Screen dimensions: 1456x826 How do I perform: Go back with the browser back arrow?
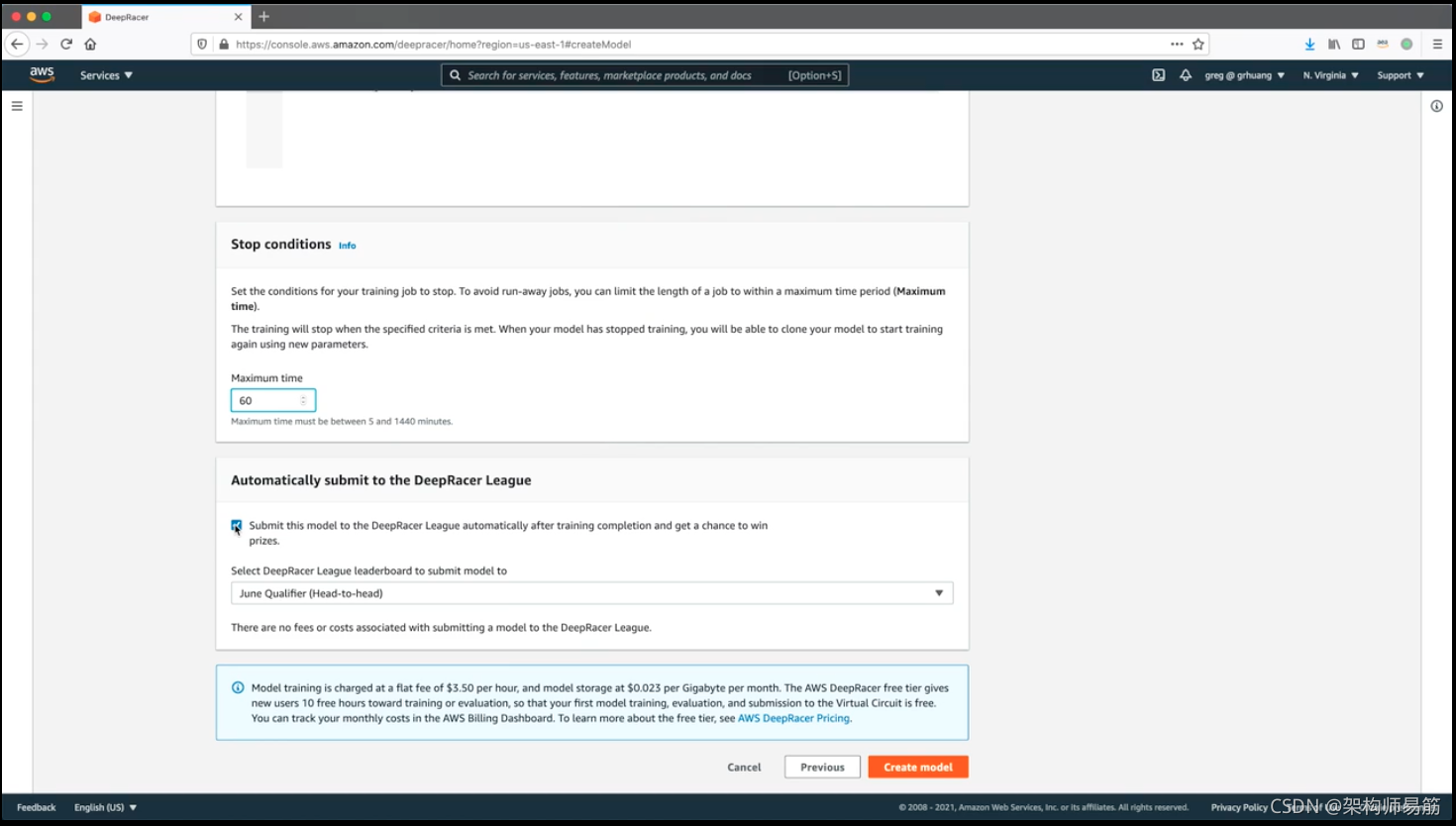[x=17, y=44]
